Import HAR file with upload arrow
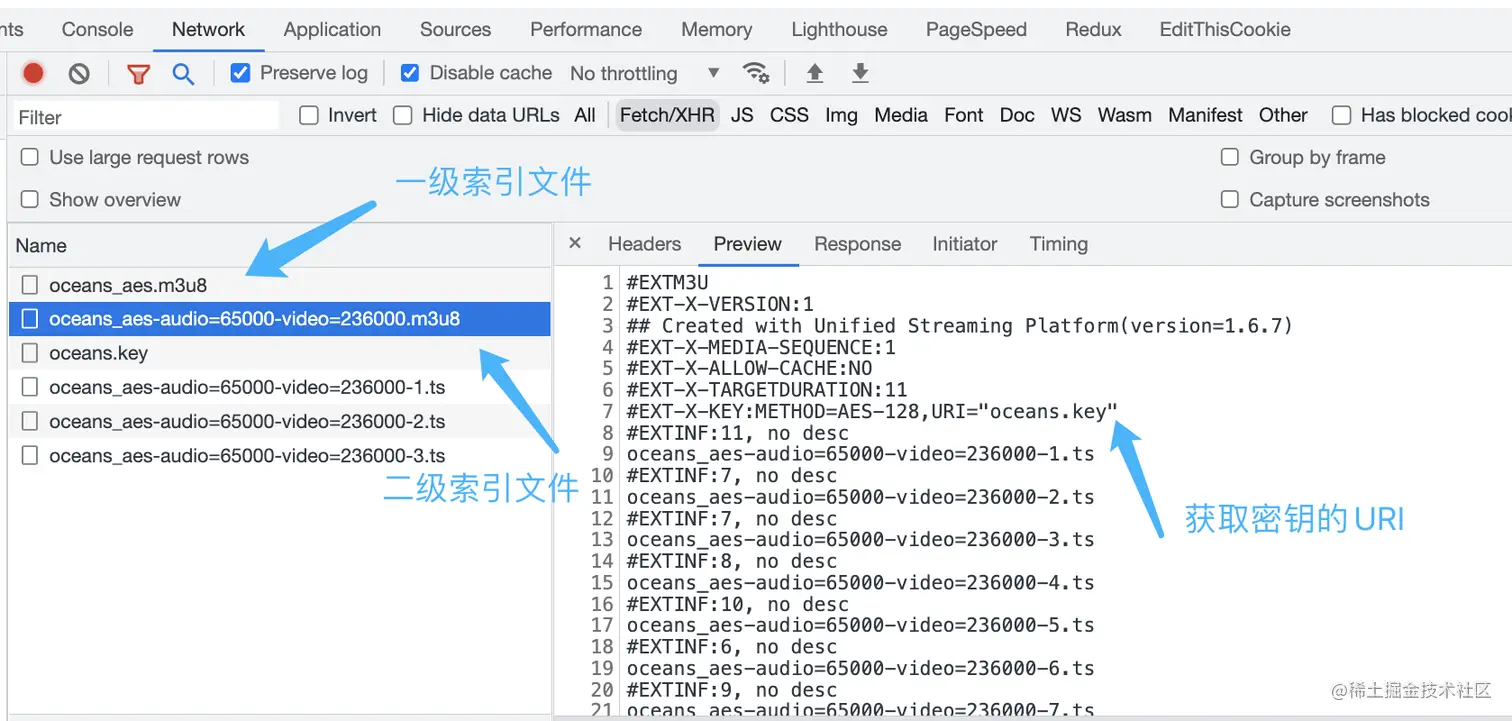Image resolution: width=1512 pixels, height=721 pixels. point(815,73)
